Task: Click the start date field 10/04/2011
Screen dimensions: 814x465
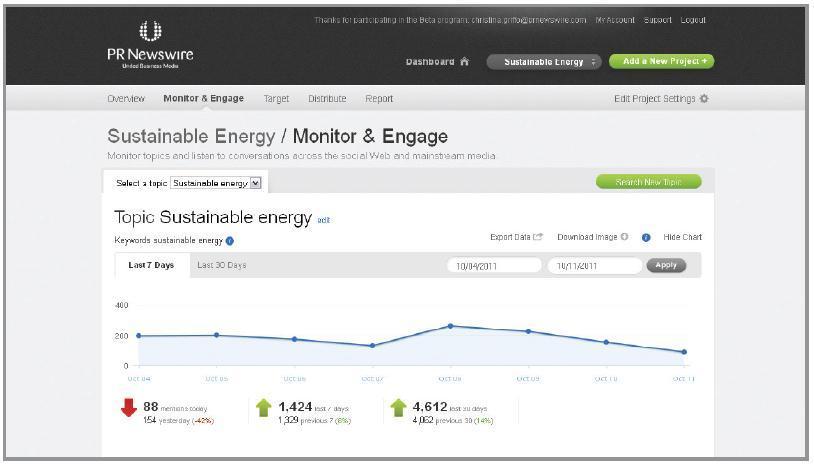Action: pos(492,266)
